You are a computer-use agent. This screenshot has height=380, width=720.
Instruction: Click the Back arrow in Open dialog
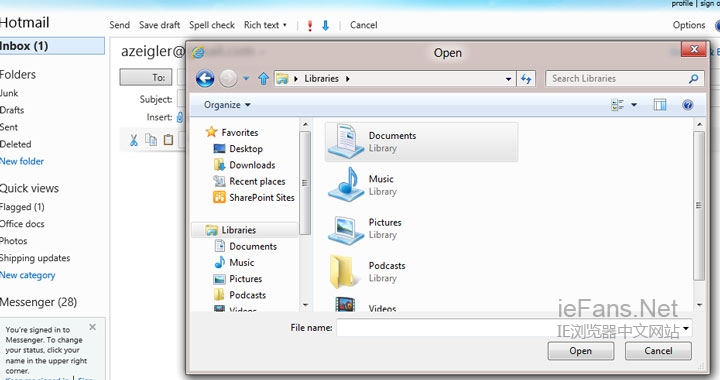tap(205, 78)
